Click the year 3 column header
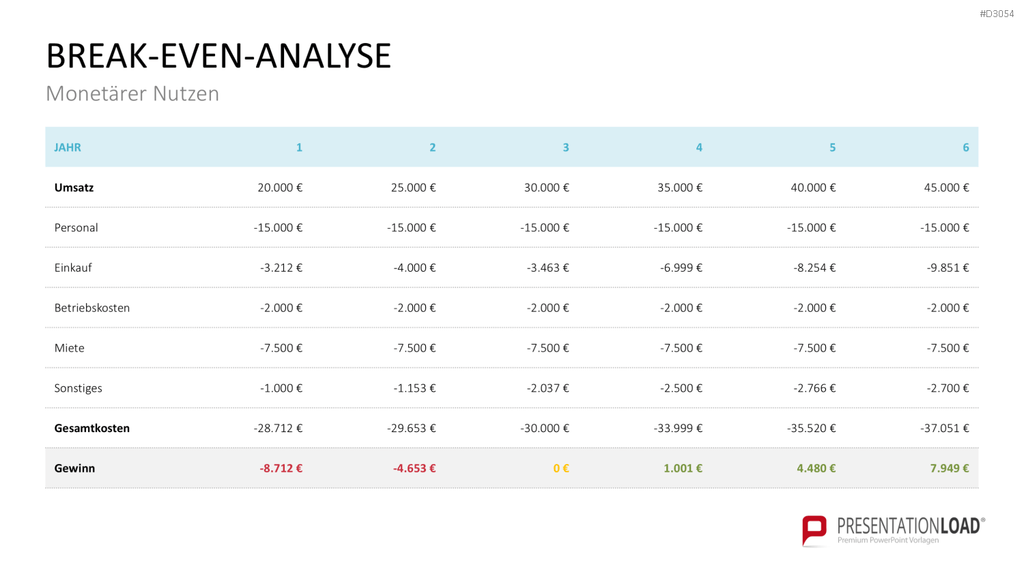 coord(566,148)
